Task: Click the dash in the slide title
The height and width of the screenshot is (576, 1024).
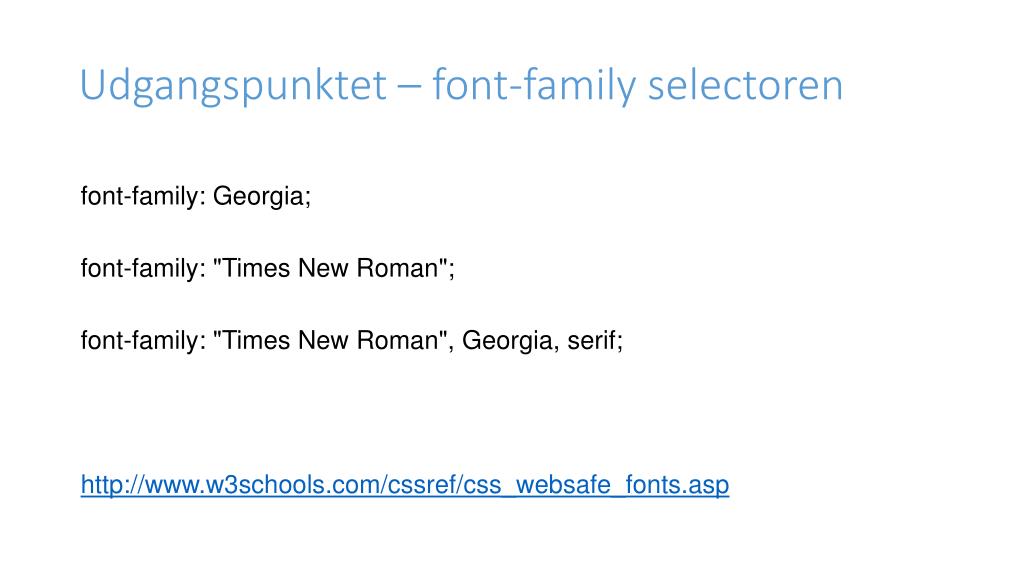Action: [409, 87]
